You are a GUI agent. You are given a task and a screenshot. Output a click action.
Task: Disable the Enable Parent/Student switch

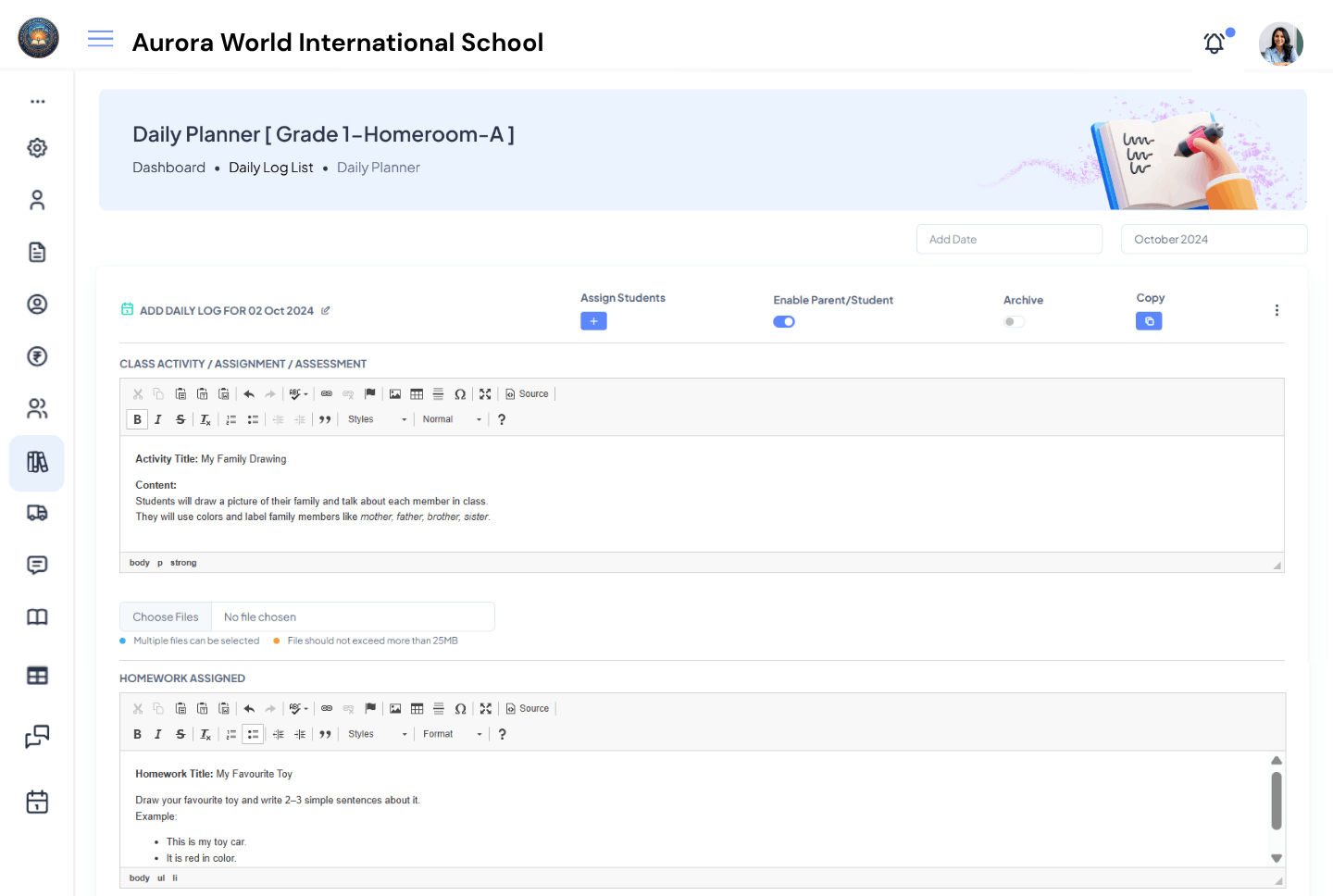[784, 321]
